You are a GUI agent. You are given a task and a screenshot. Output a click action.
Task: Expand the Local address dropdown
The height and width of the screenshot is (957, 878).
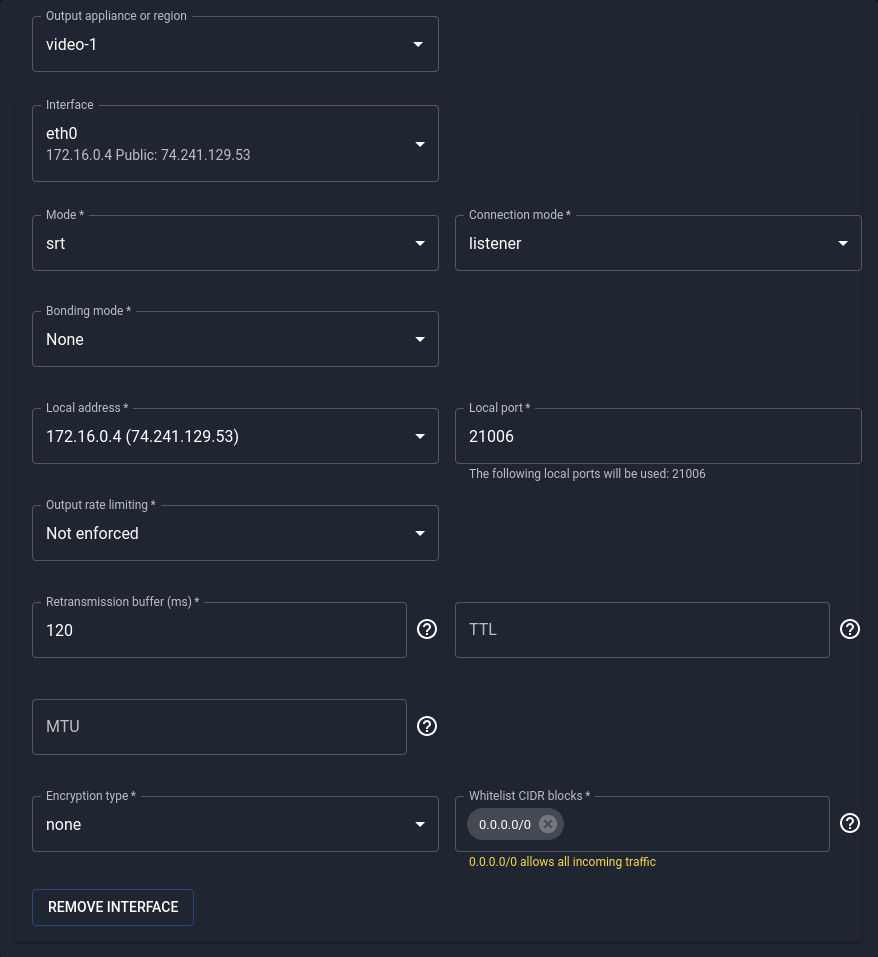(235, 437)
